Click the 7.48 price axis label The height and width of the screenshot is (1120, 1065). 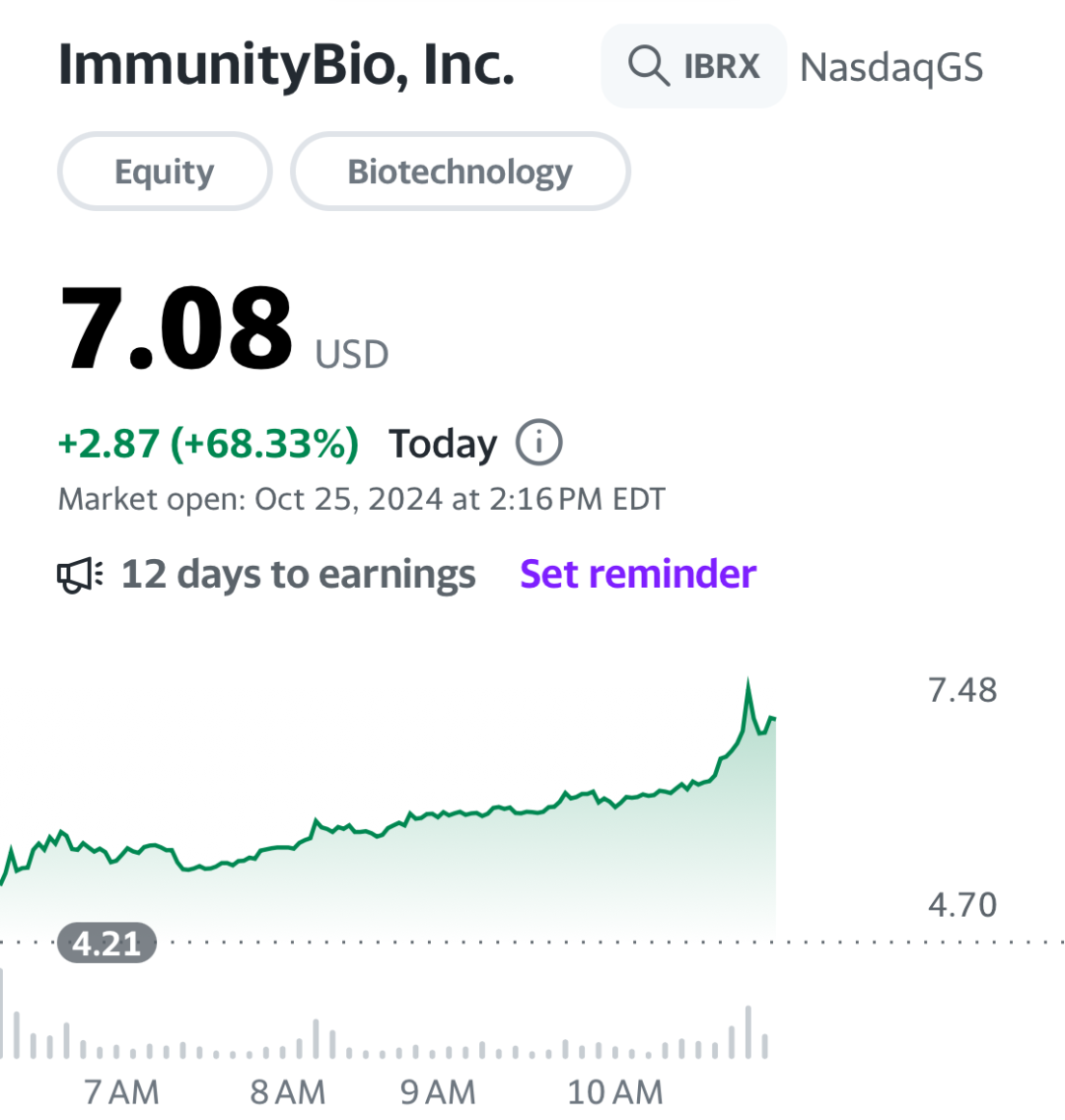[962, 691]
